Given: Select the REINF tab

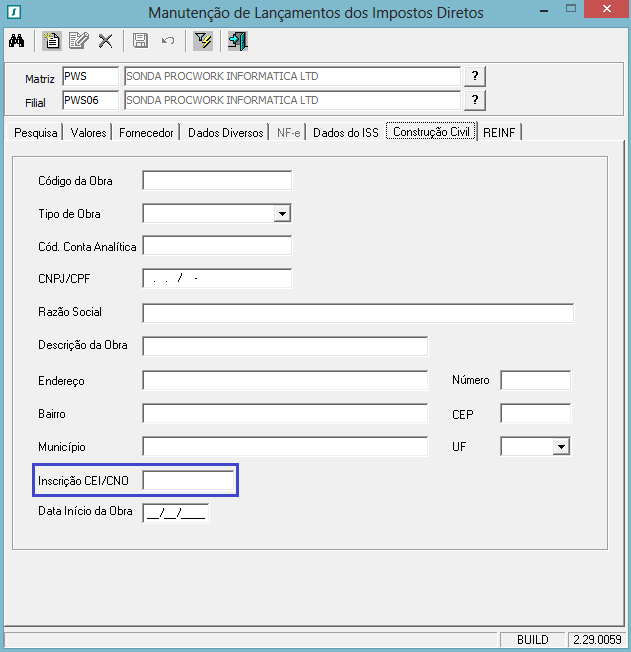Looking at the screenshot, I should coord(500,133).
